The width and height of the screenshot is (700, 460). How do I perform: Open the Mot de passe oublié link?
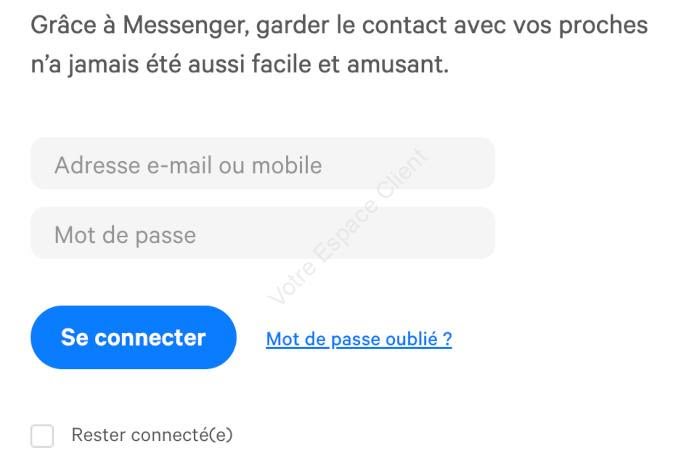pos(359,339)
